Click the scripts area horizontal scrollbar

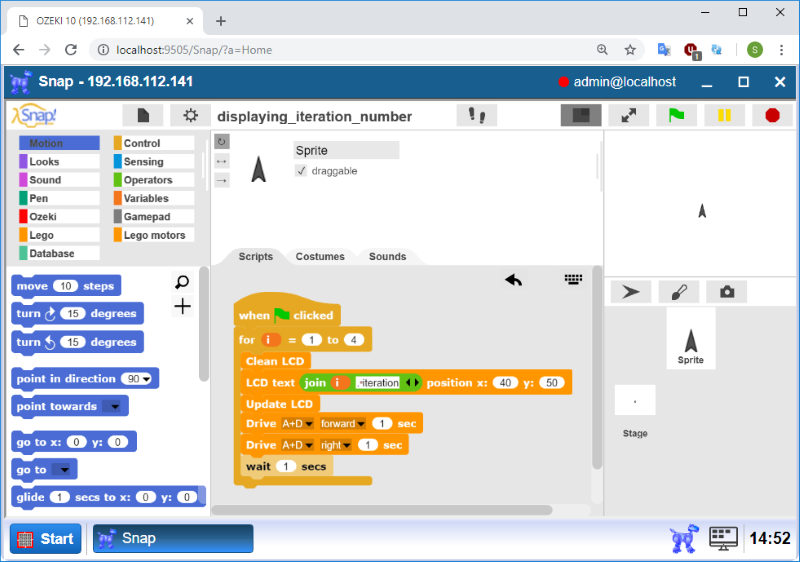click(x=382, y=510)
